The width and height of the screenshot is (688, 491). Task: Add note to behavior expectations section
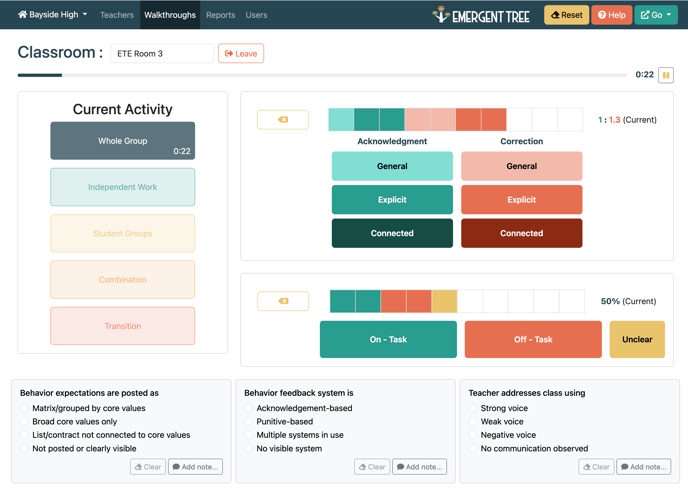click(x=195, y=467)
